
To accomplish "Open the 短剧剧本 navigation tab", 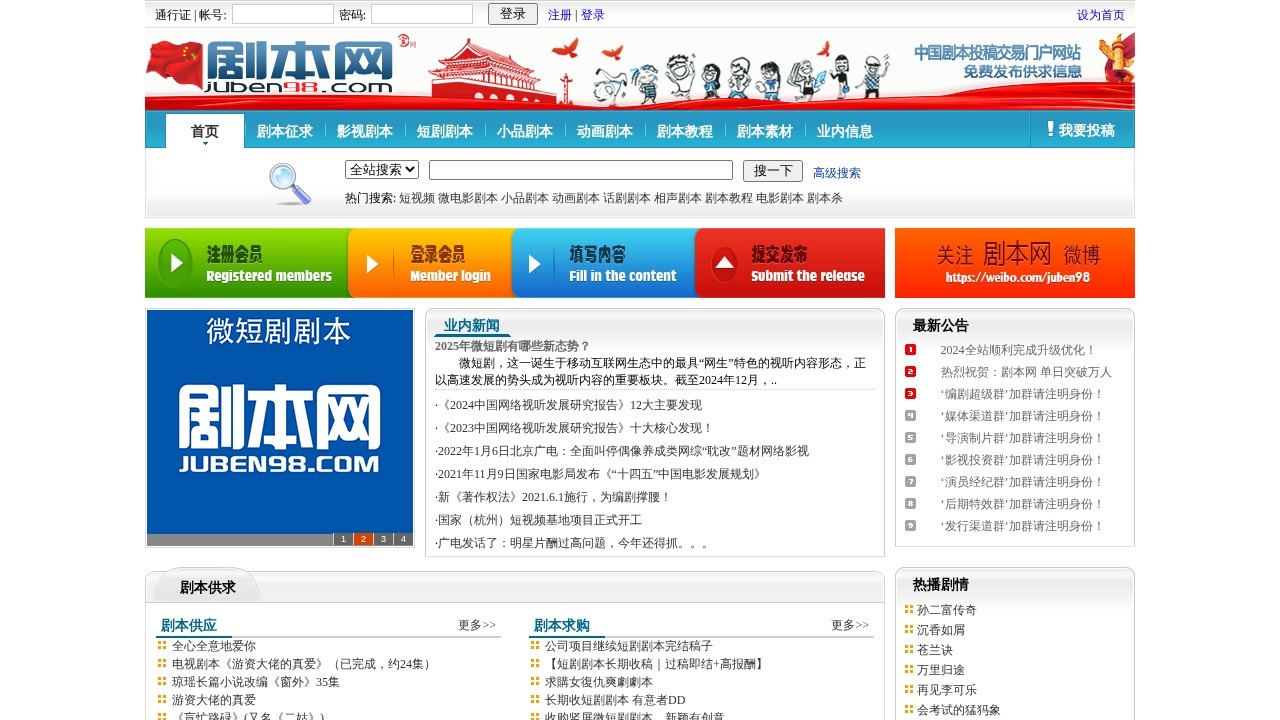I will [x=444, y=130].
